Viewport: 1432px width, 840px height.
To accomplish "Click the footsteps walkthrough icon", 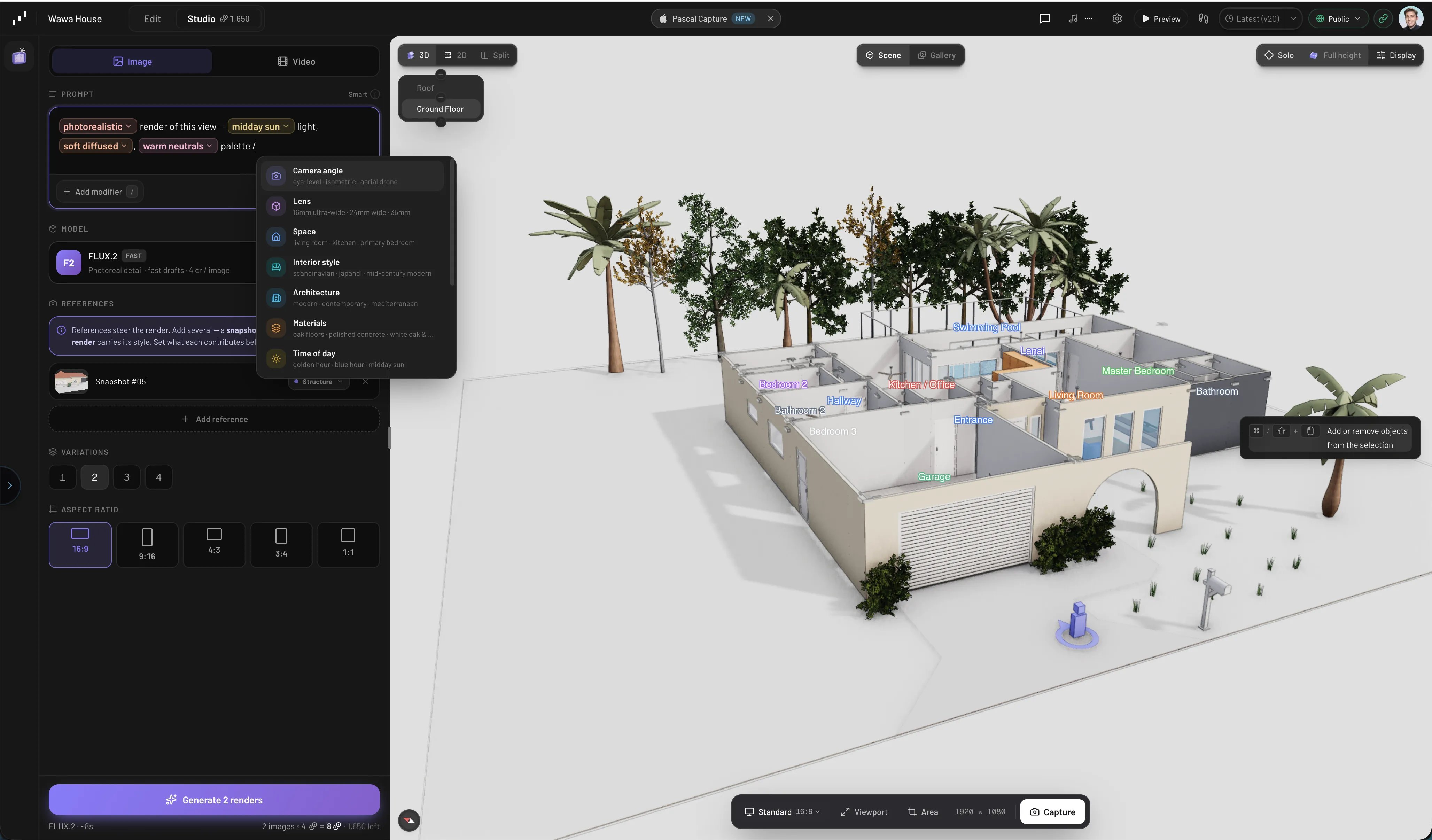I will (x=1203, y=19).
